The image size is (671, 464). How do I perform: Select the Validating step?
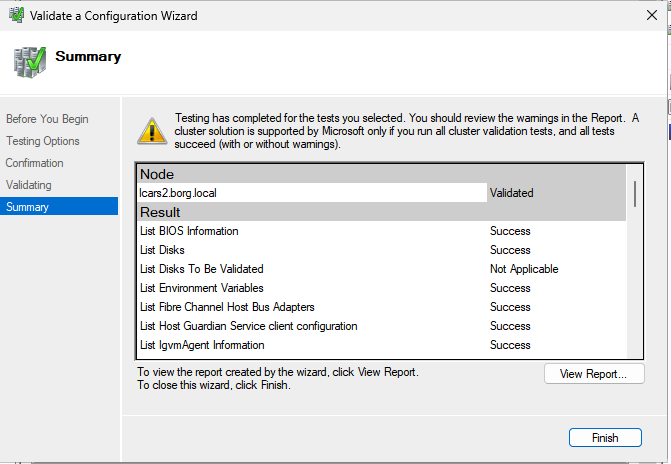click(x=29, y=185)
